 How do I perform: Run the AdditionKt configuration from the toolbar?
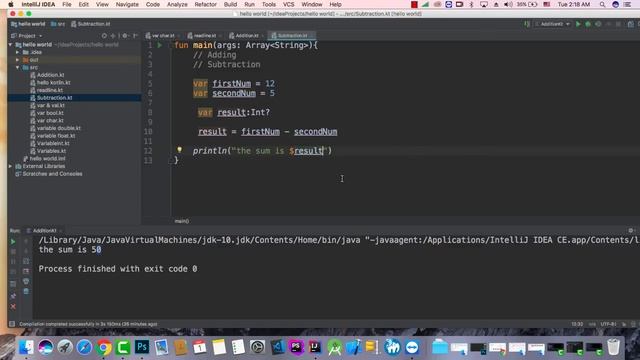(578, 24)
